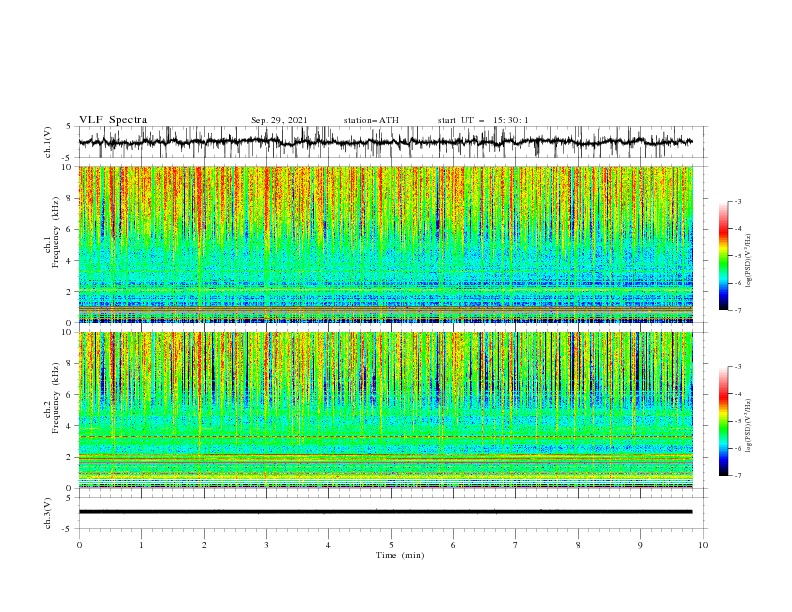Click the log(PSD) label beside the ch.1 color bar
The height and width of the screenshot is (612, 792).
[749, 261]
